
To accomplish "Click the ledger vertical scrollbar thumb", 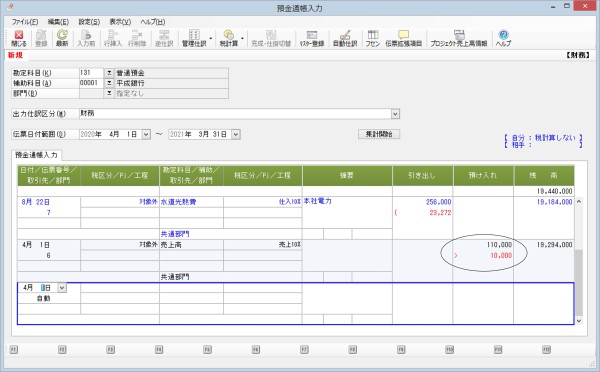I will click(579, 282).
